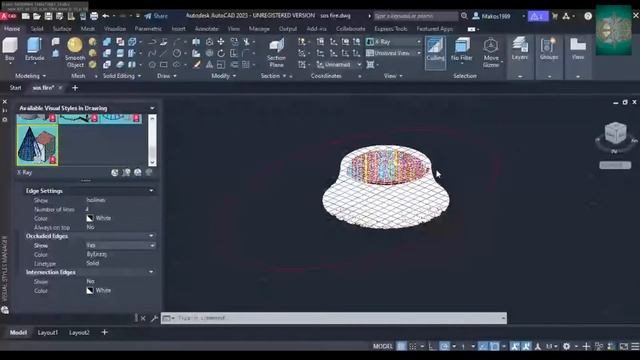Open the Visualize ribbon tab
Image resolution: width=640 pixels, height=360 pixels.
[x=115, y=29]
